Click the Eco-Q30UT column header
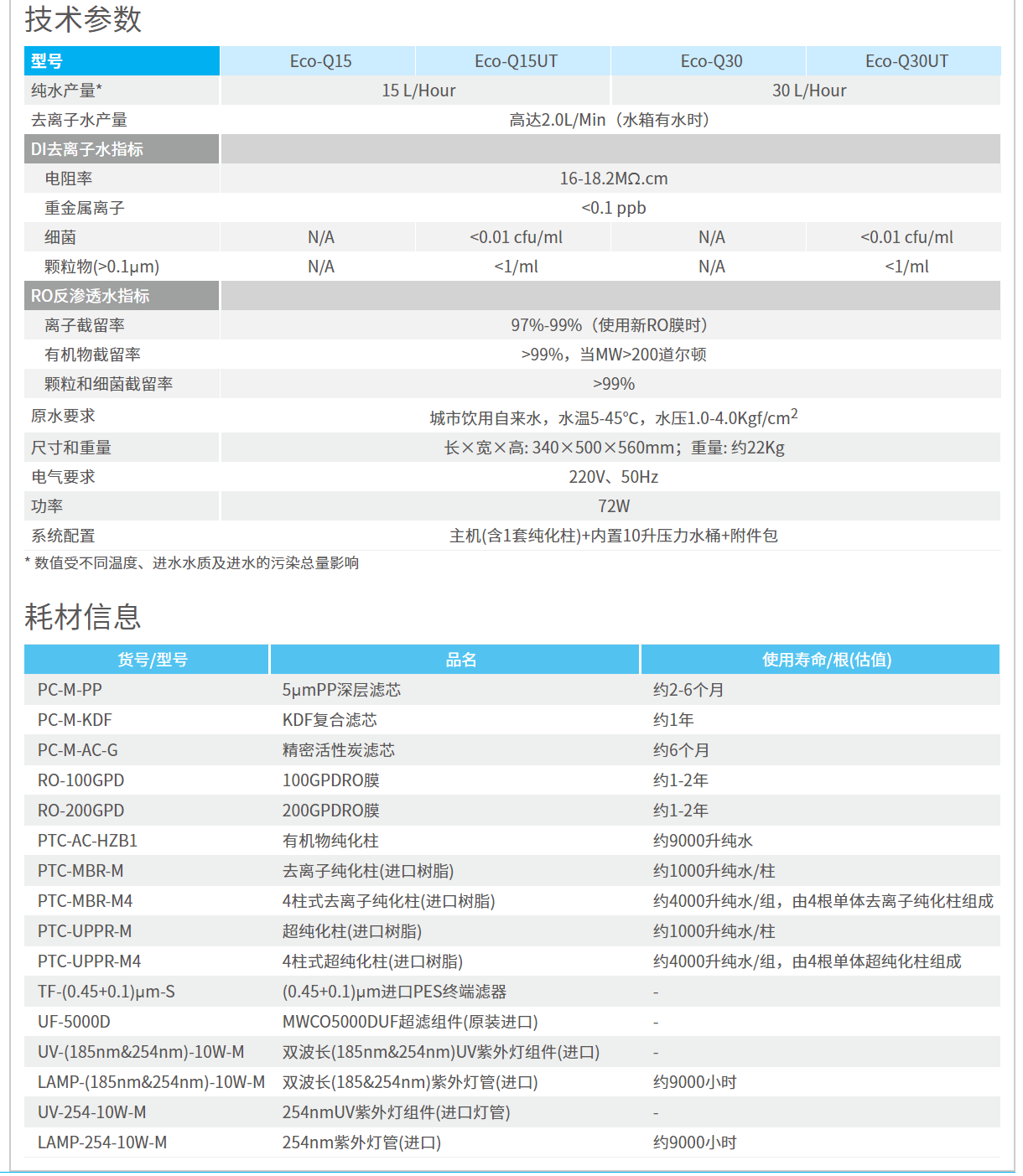 pos(906,61)
